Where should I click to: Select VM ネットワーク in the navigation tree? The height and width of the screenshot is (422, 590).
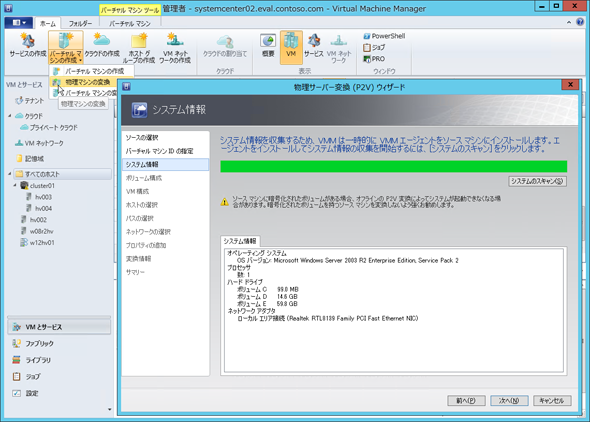coord(40,143)
